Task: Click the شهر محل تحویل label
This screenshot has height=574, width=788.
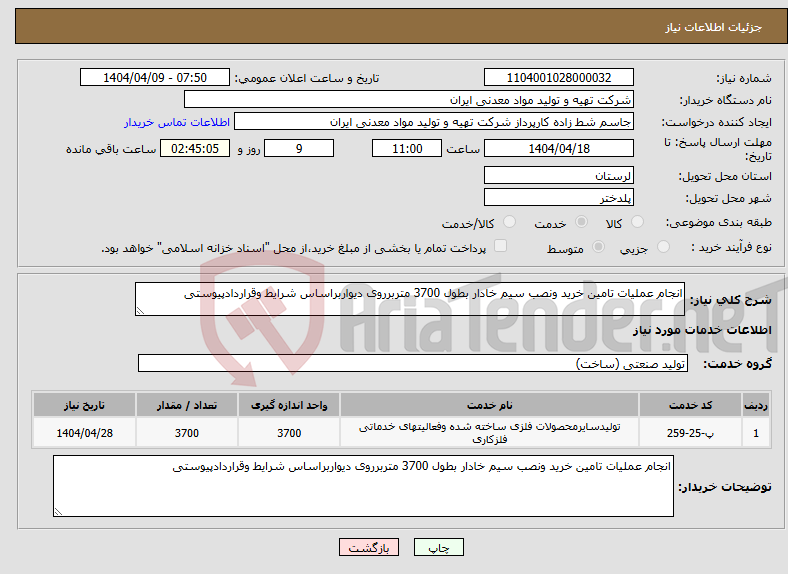Action: (729, 199)
